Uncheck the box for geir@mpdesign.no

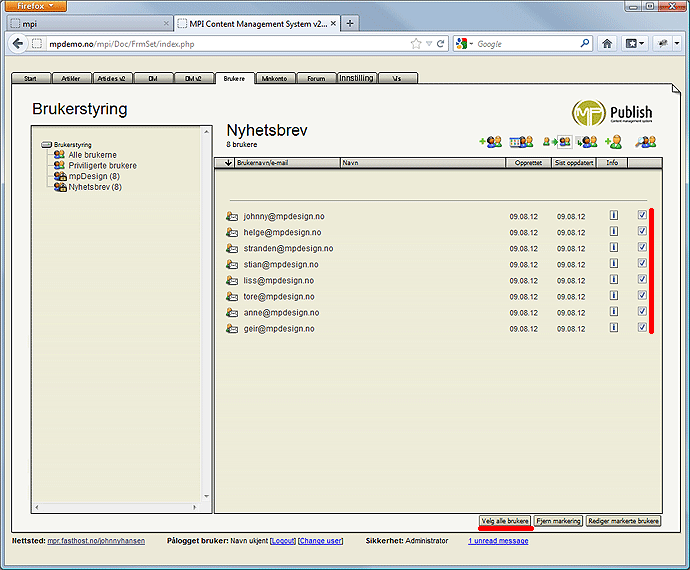coord(642,327)
